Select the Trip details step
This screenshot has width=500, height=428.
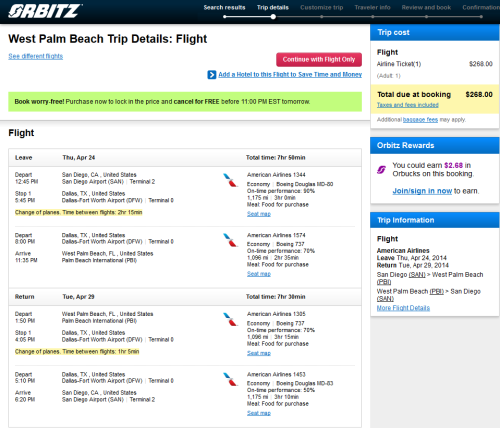[x=273, y=7]
